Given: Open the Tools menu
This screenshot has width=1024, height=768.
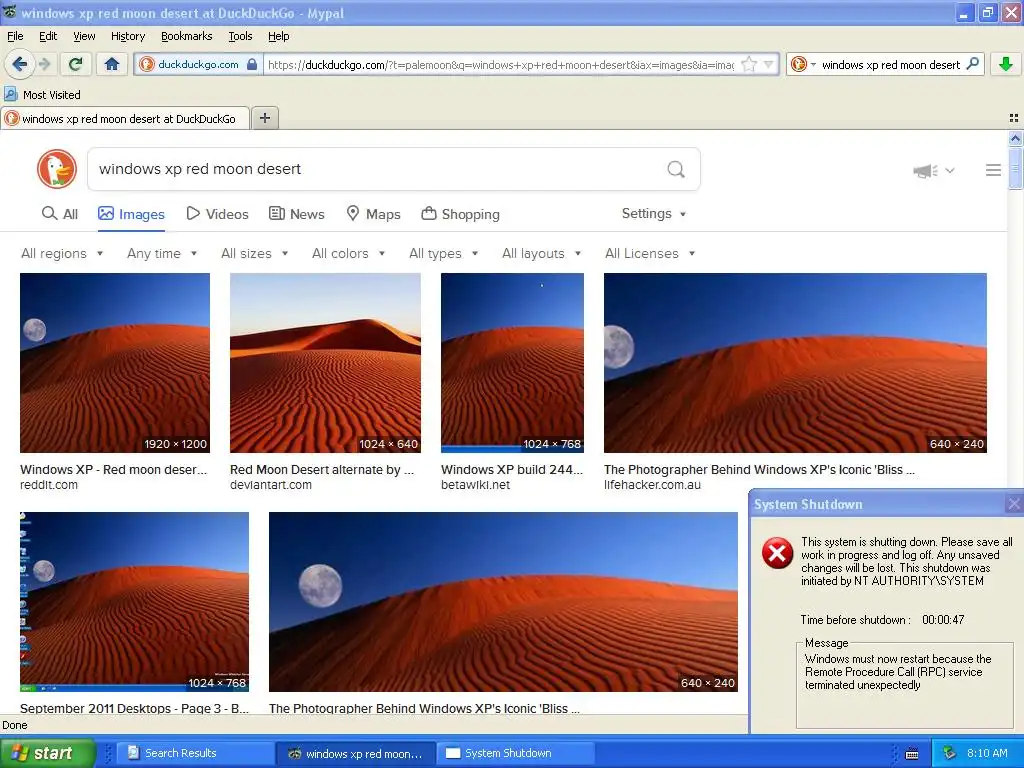Looking at the screenshot, I should pos(240,36).
